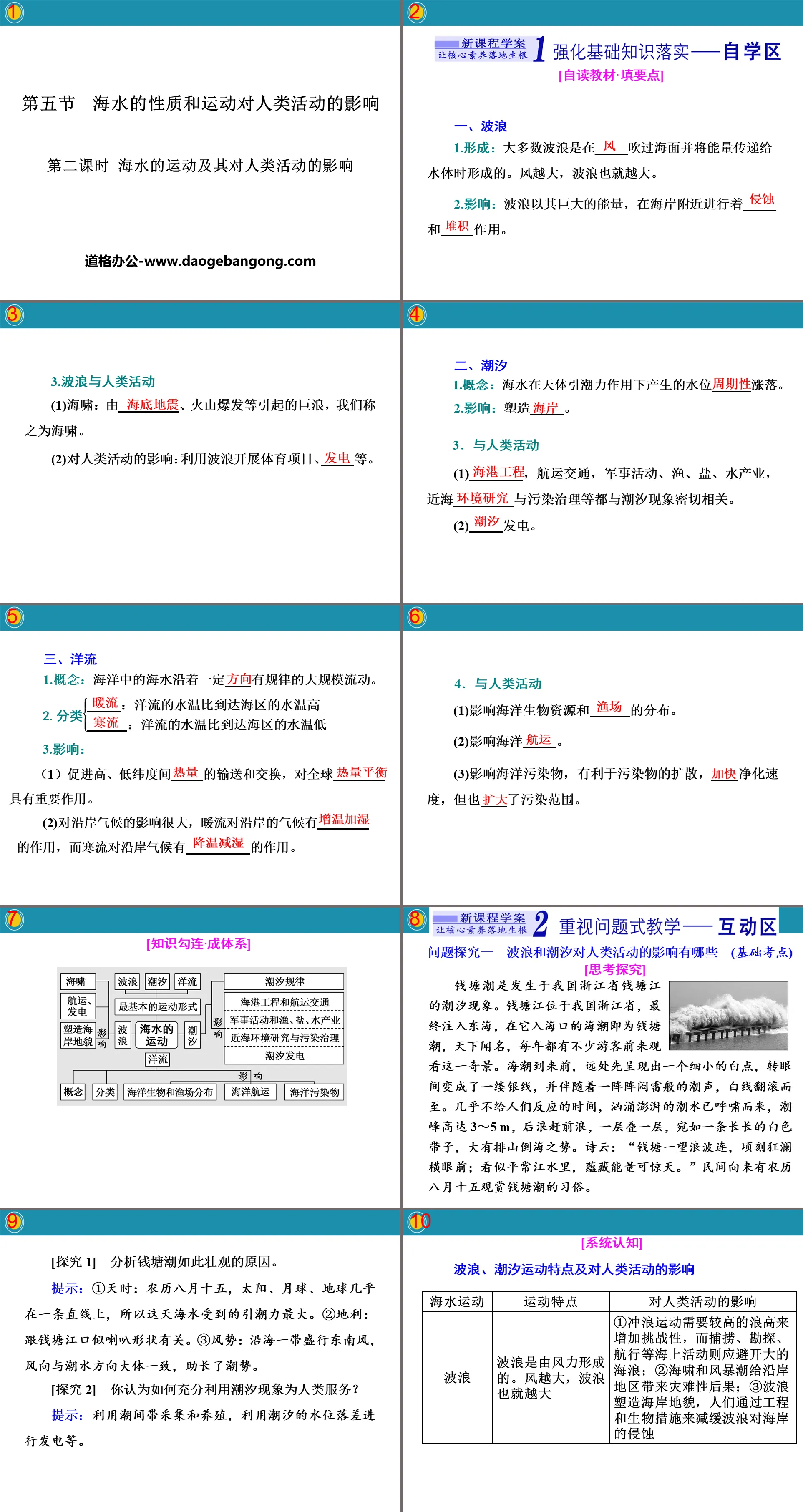Click table cell 波浪是由风力形成的
Screen dimensions: 803x1512
[x=551, y=1377]
